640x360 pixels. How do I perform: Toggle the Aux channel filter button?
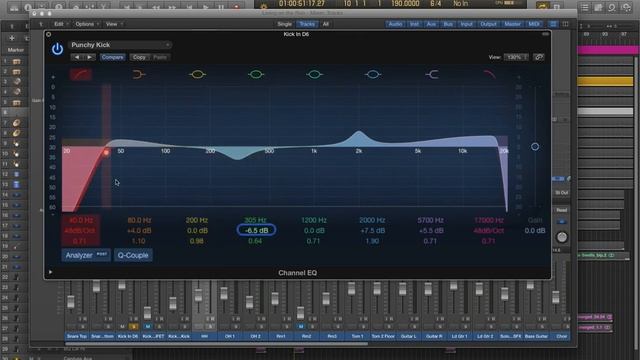pyautogui.click(x=431, y=24)
